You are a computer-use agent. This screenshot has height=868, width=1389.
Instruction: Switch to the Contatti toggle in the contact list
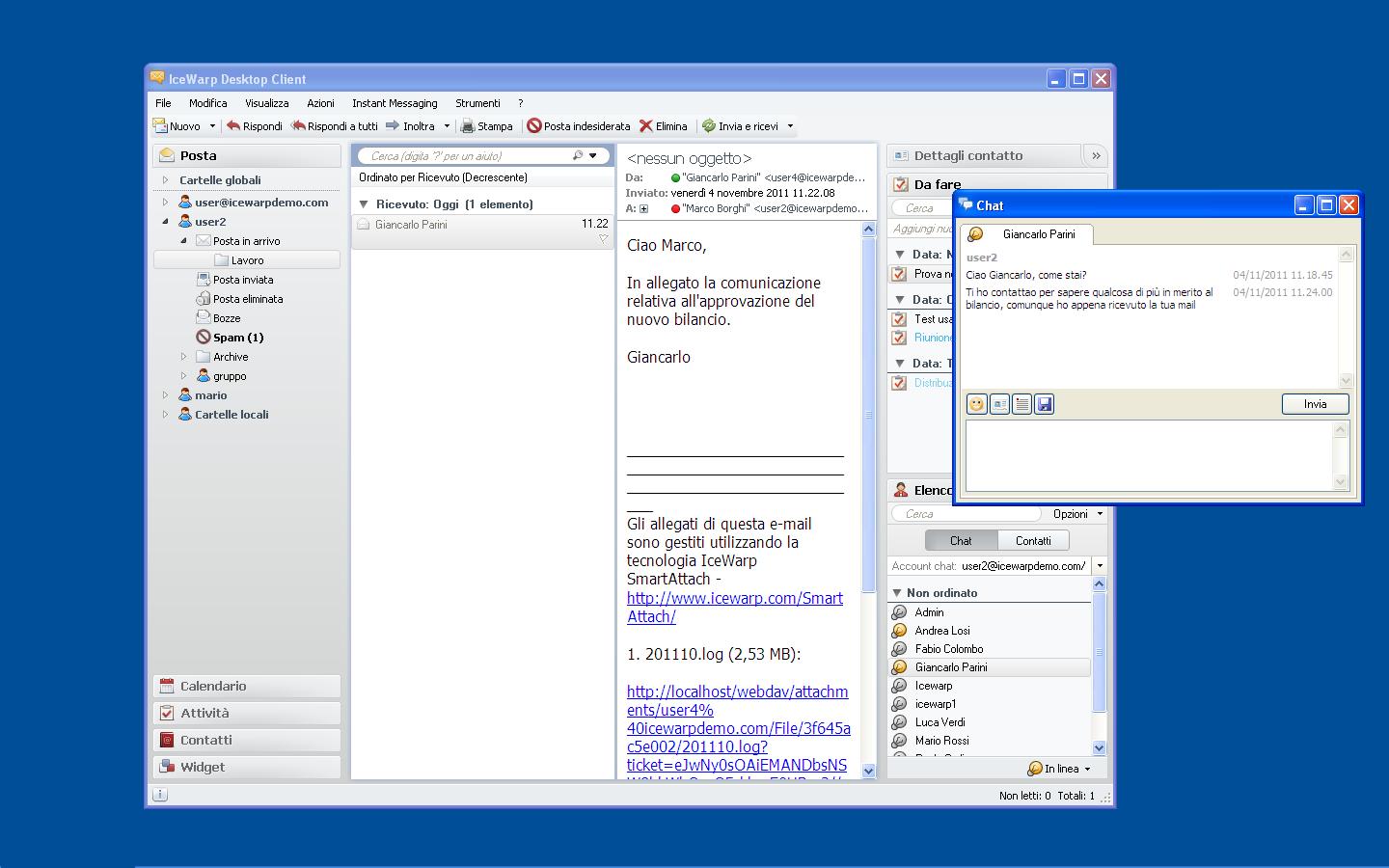pyautogui.click(x=1033, y=541)
